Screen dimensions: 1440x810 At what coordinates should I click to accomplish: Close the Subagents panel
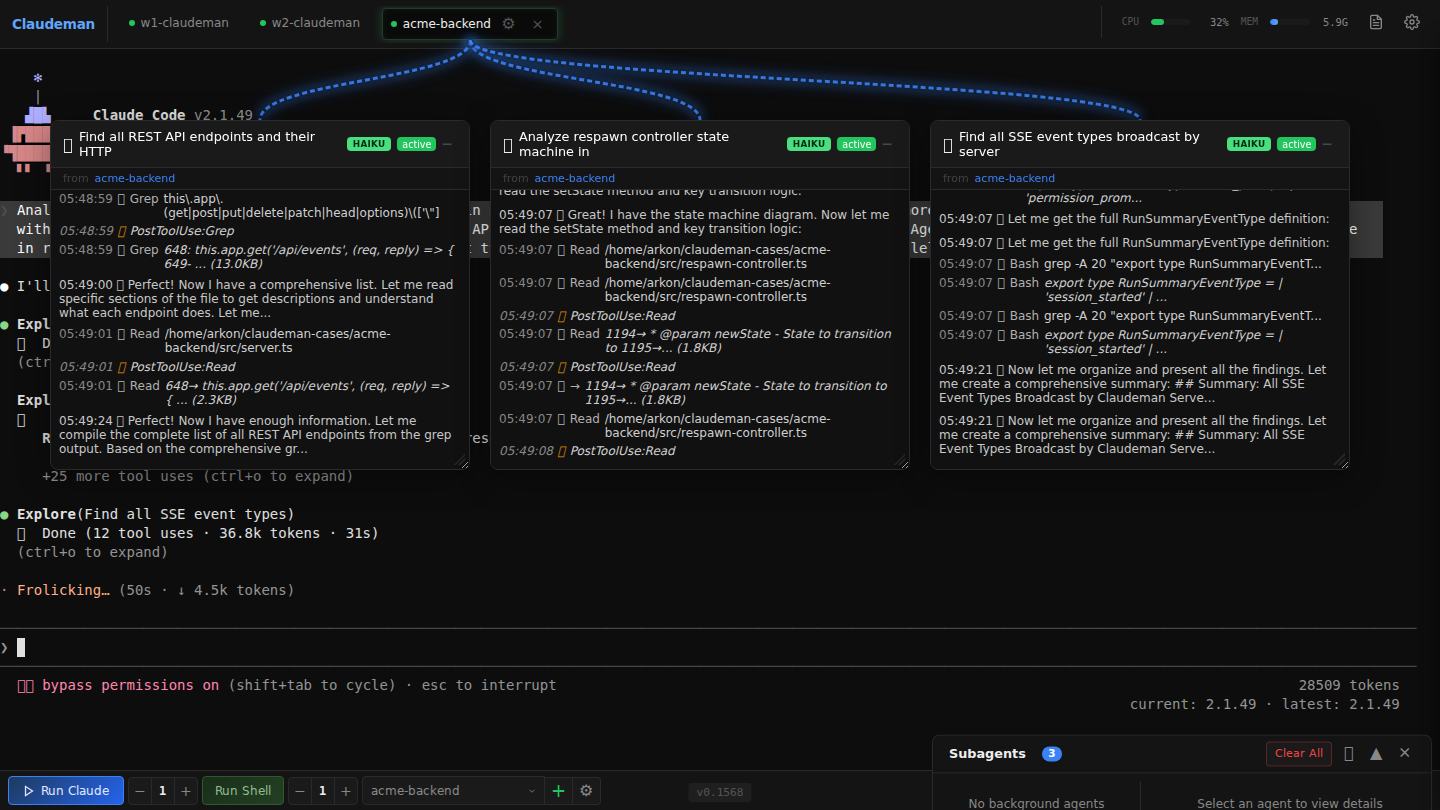pos(1405,753)
